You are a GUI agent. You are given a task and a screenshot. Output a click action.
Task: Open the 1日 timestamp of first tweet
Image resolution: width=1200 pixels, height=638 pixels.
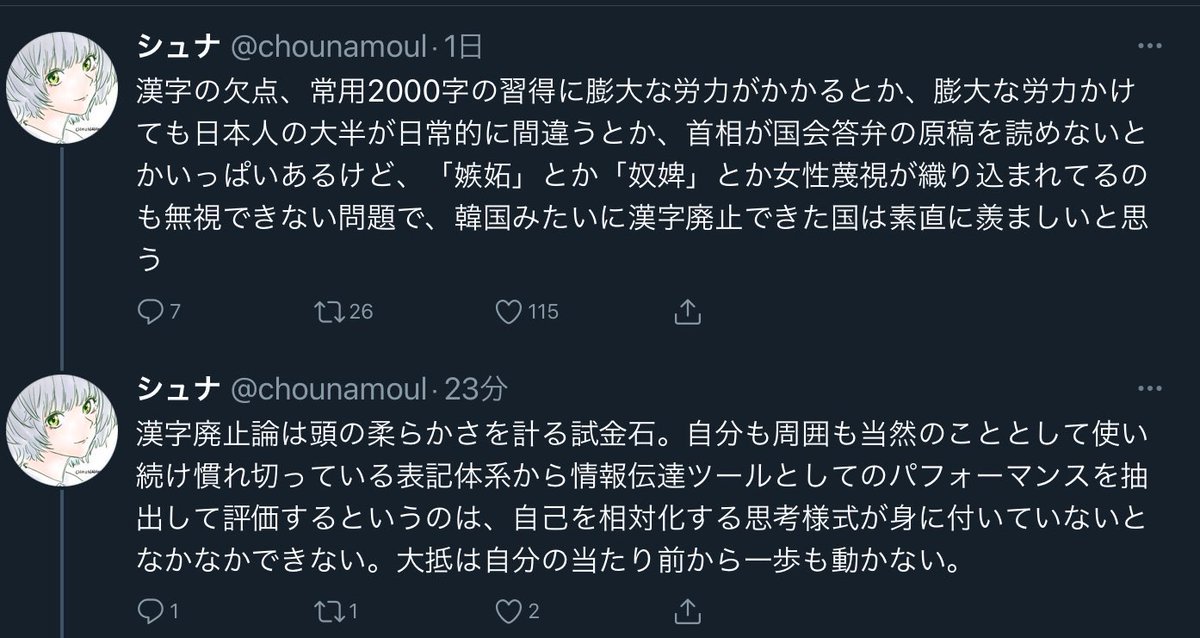click(463, 46)
